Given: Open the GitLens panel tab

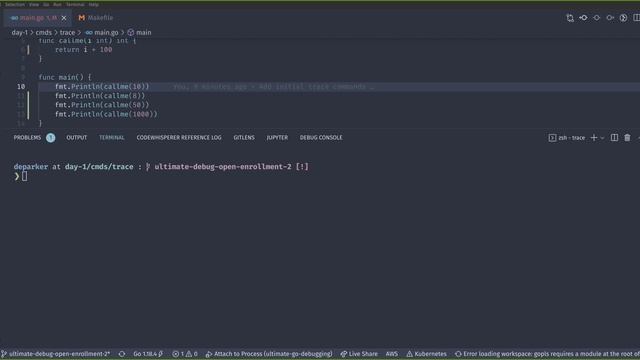Looking at the screenshot, I should coord(244,138).
